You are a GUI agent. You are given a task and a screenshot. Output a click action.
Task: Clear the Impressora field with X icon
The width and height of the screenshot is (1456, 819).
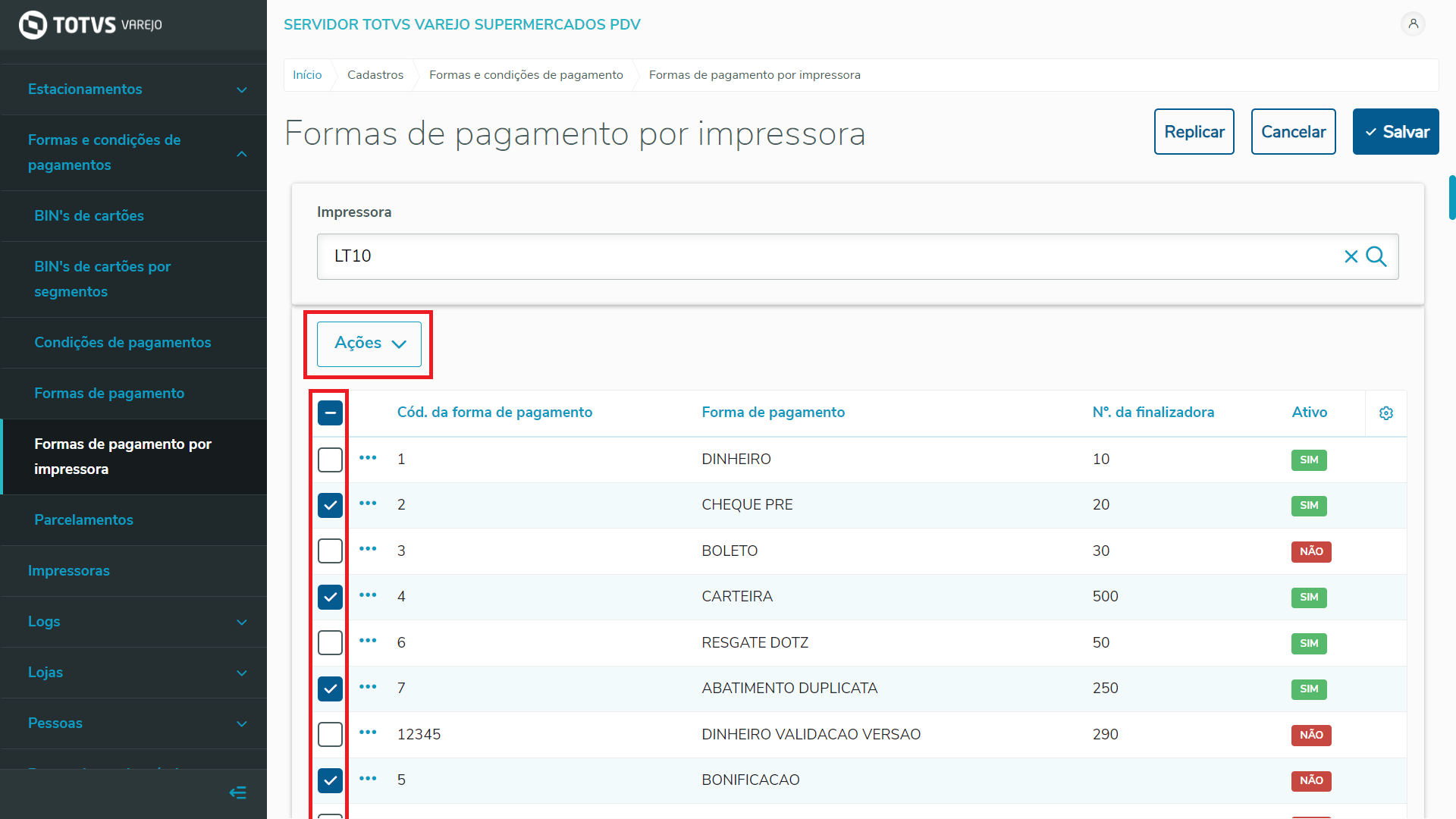pyautogui.click(x=1351, y=256)
